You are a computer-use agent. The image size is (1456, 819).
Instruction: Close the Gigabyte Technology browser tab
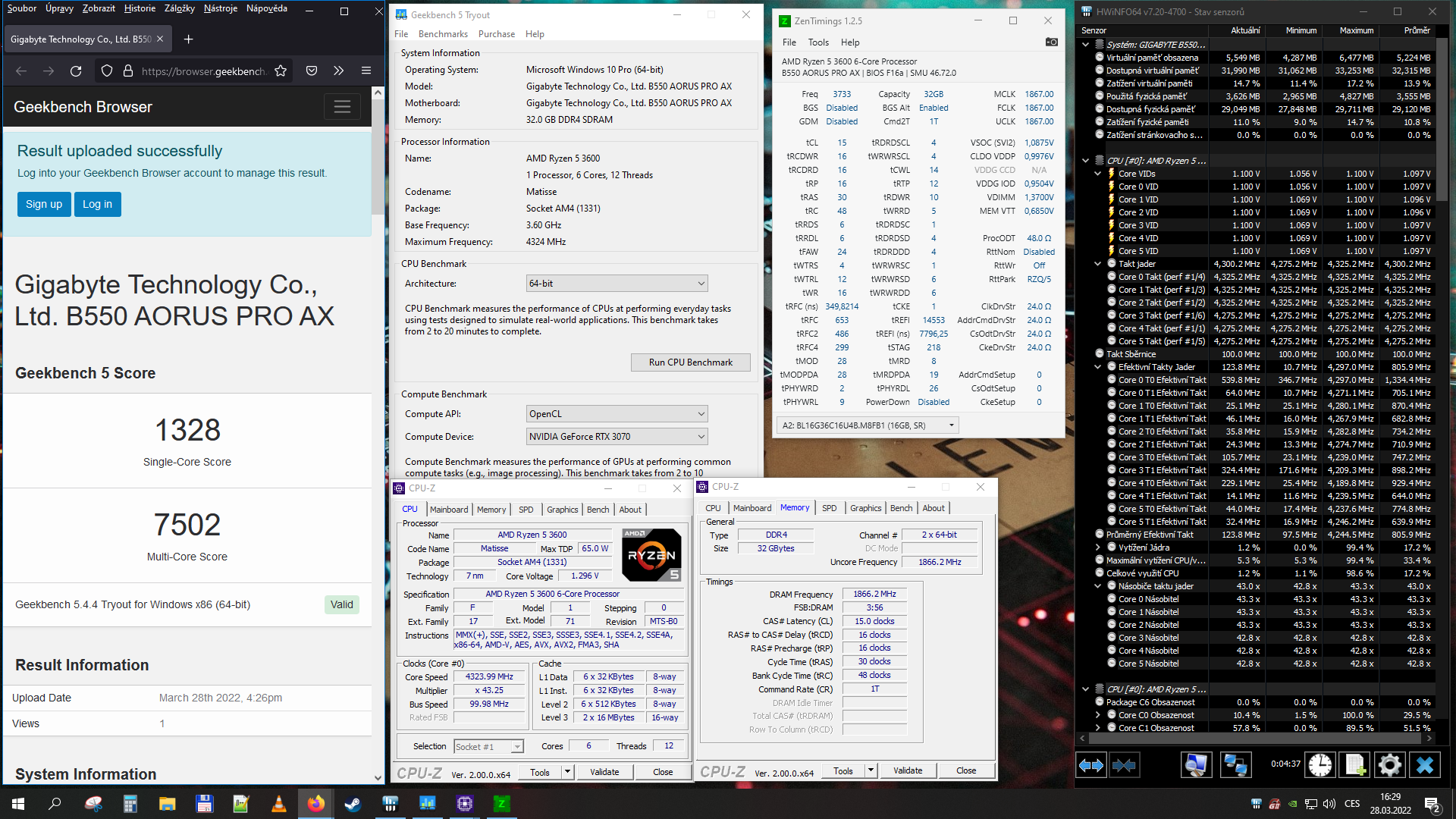click(160, 39)
